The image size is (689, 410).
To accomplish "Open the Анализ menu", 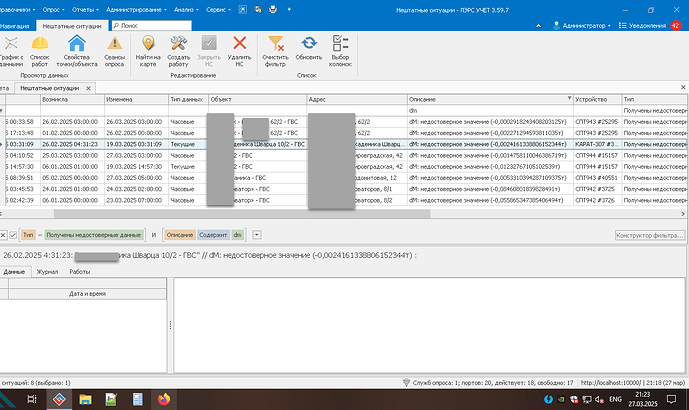I will [186, 9].
